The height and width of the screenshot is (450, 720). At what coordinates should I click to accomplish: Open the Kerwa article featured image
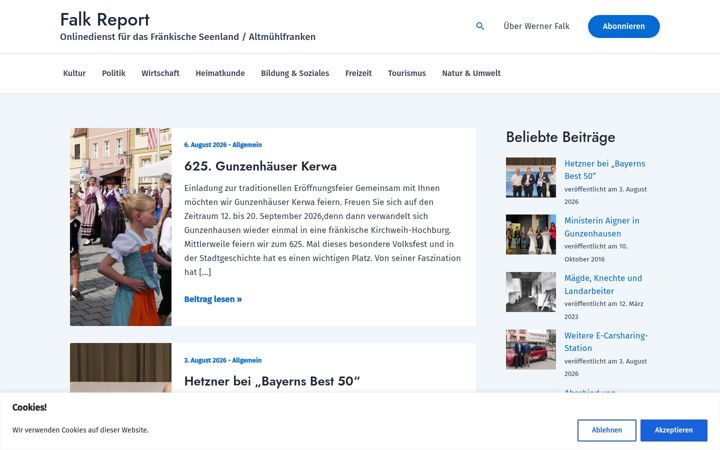(121, 227)
